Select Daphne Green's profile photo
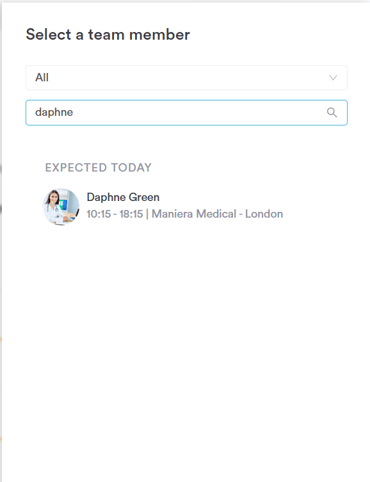The image size is (370, 482). [61, 206]
